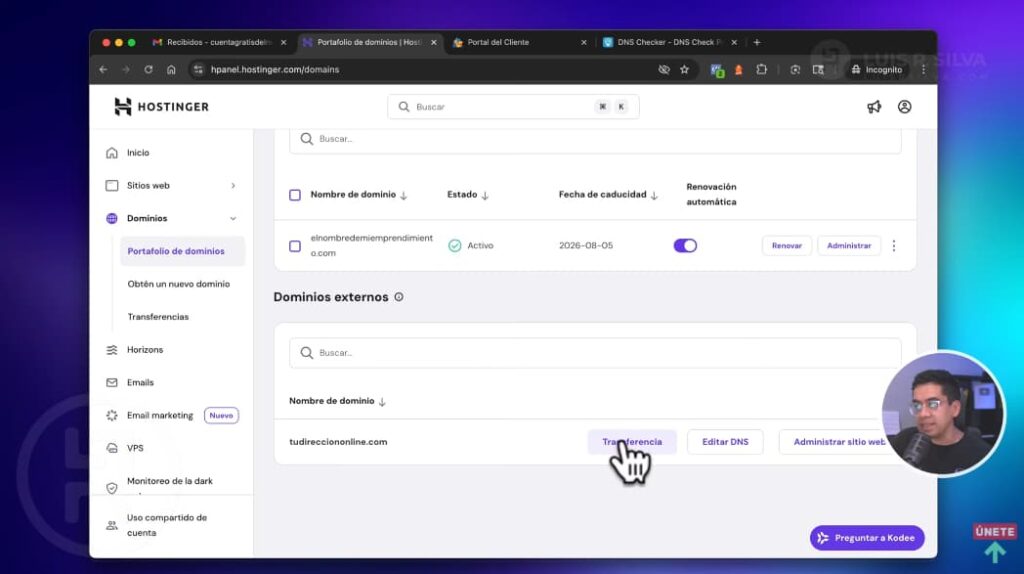Close the Portal del Cliente tab
The width and height of the screenshot is (1024, 574).
pos(583,42)
